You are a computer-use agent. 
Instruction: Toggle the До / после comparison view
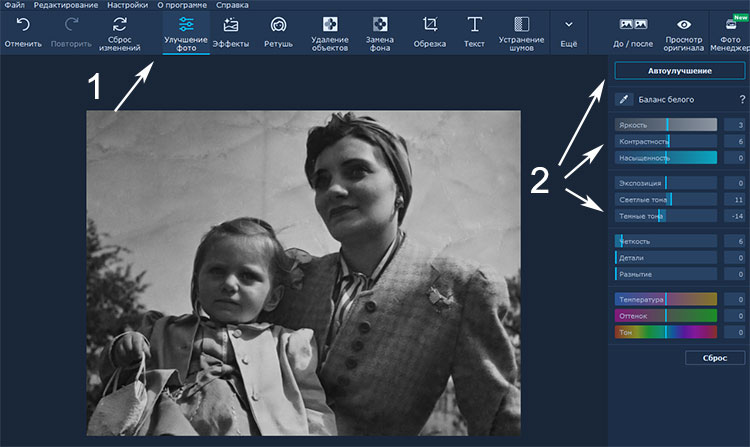(633, 33)
